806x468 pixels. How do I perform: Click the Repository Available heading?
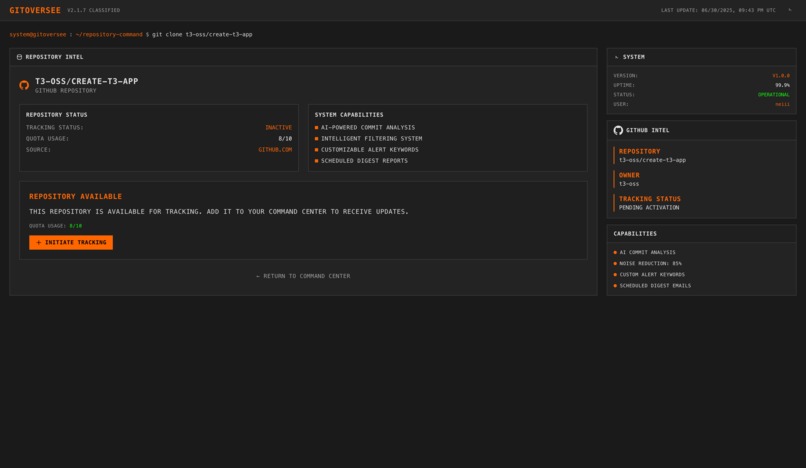[x=76, y=196]
